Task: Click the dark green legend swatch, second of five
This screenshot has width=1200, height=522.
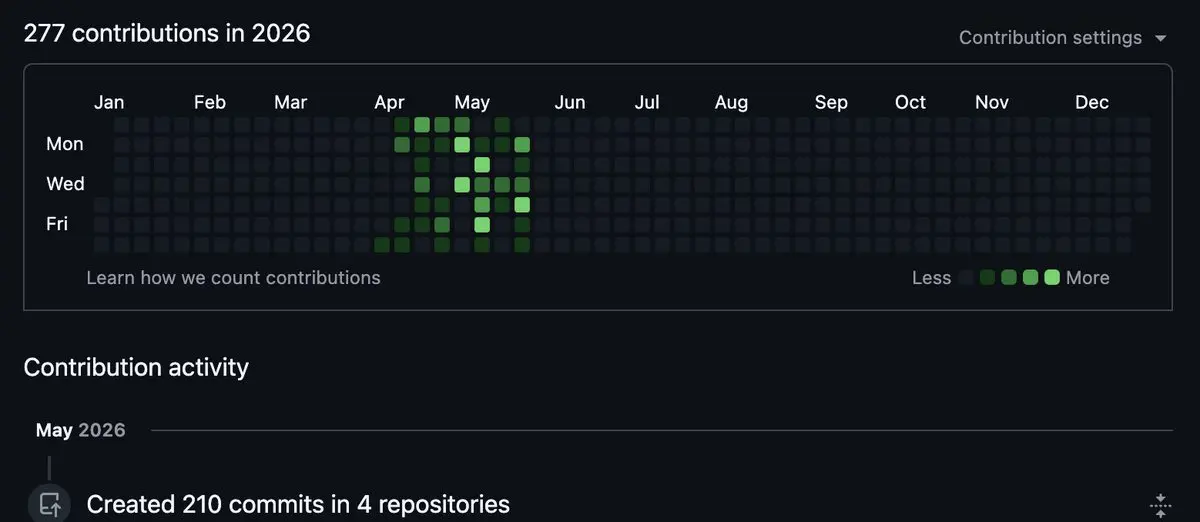Action: pos(987,278)
